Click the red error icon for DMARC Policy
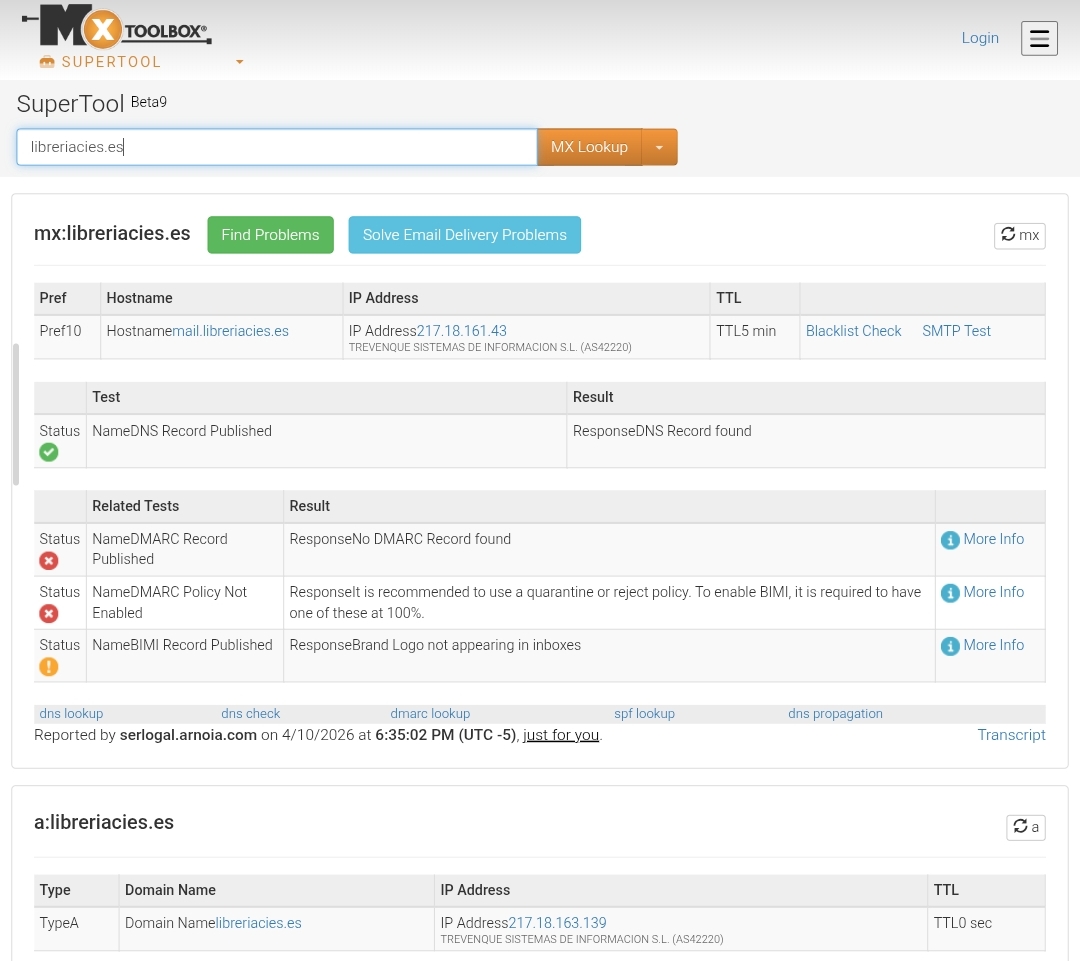 (x=48, y=613)
